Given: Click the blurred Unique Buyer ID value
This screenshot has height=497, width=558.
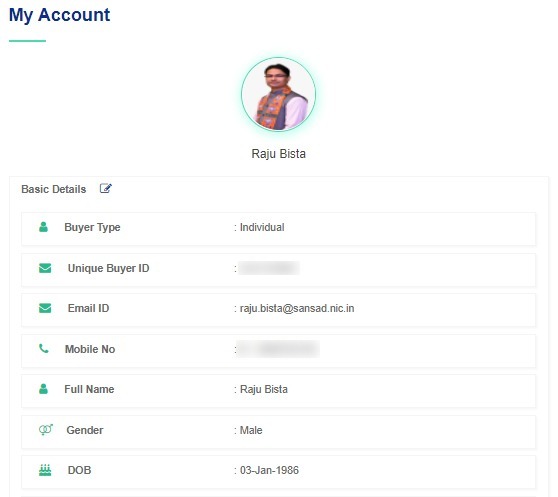Looking at the screenshot, I should coord(269,268).
